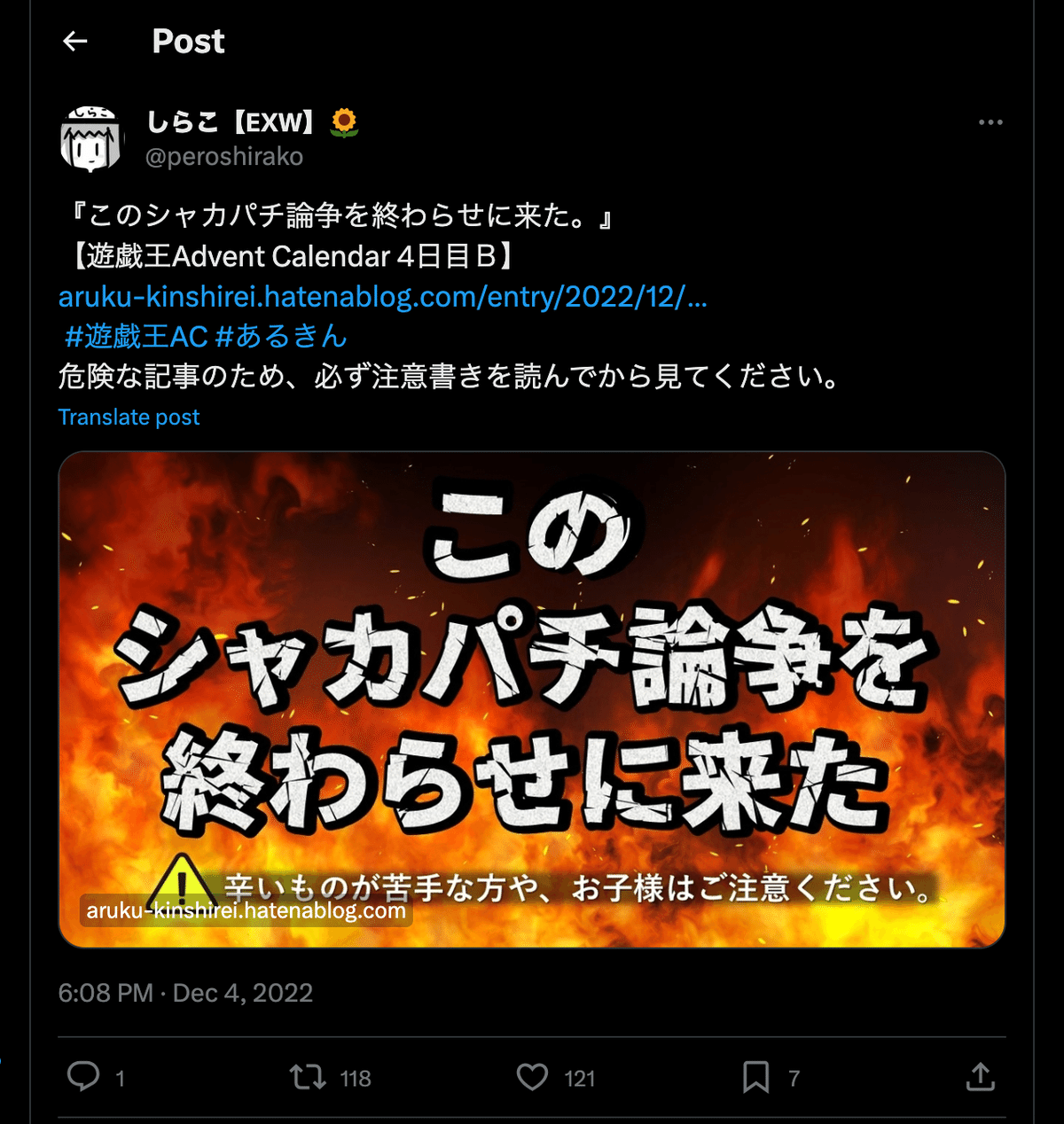View likes via the 121 count

coord(580,1079)
